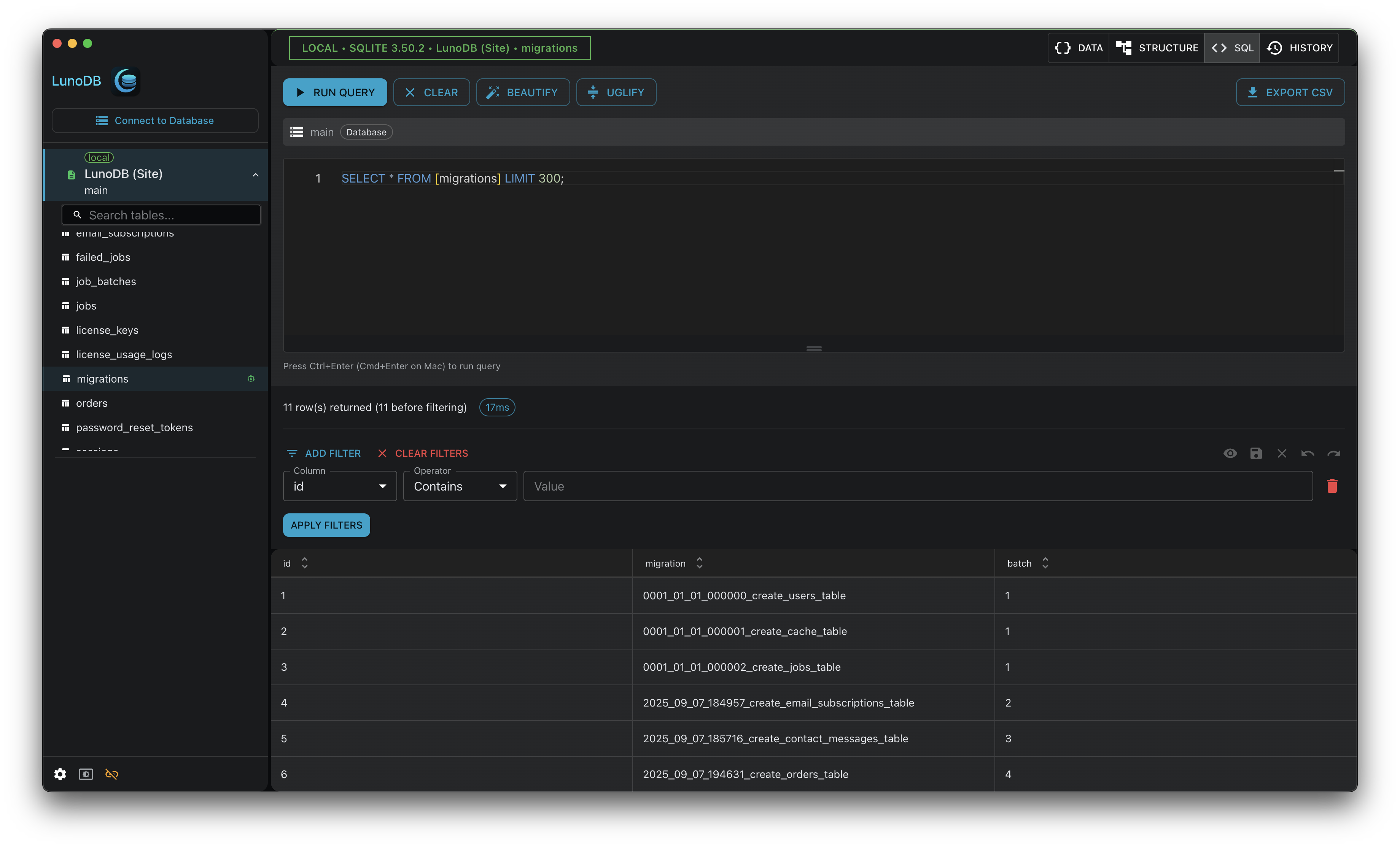Open the Column dropdown showing id
The width and height of the screenshot is (1400, 848).
[x=339, y=486]
